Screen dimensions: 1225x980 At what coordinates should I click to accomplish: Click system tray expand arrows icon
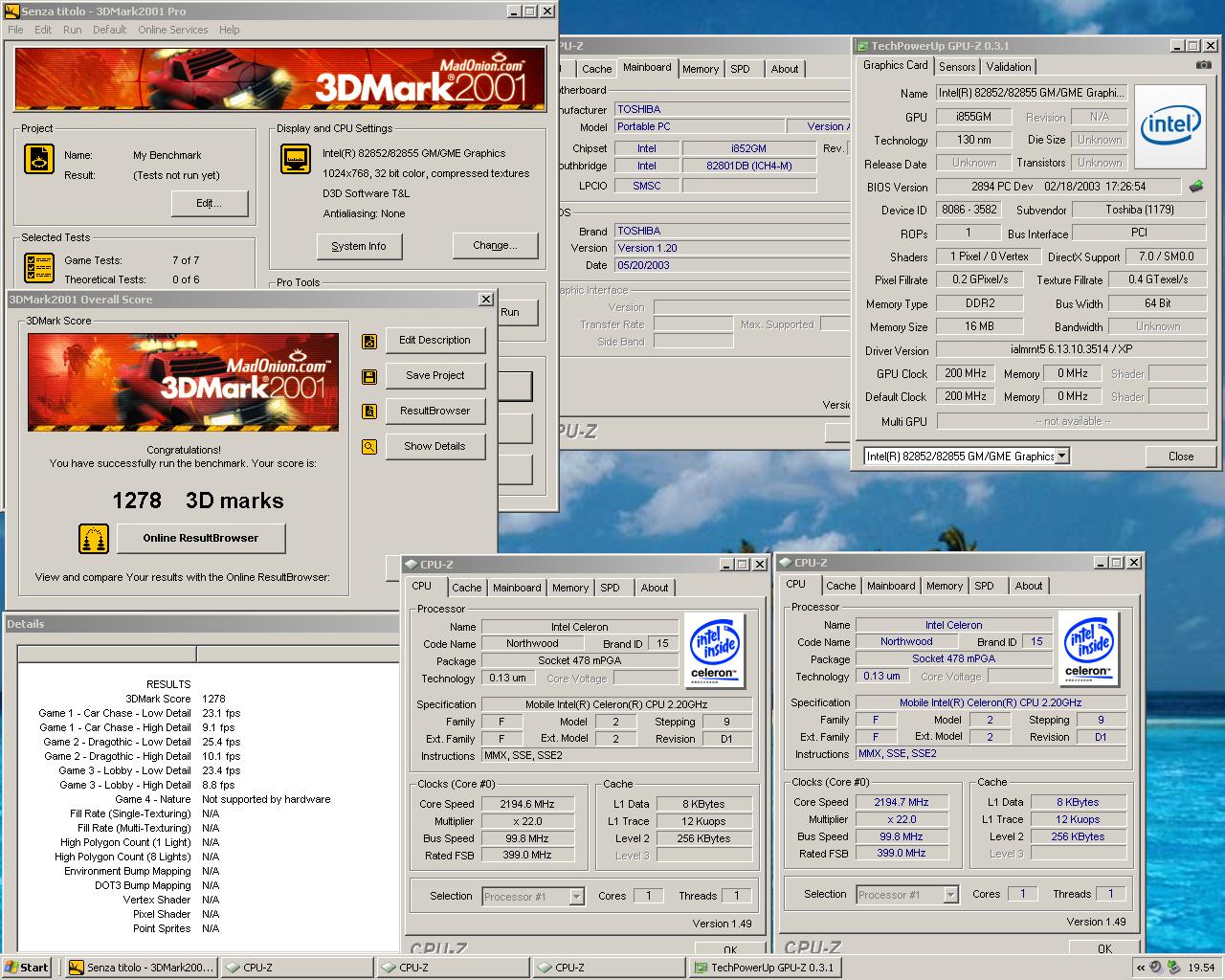pos(1140,968)
